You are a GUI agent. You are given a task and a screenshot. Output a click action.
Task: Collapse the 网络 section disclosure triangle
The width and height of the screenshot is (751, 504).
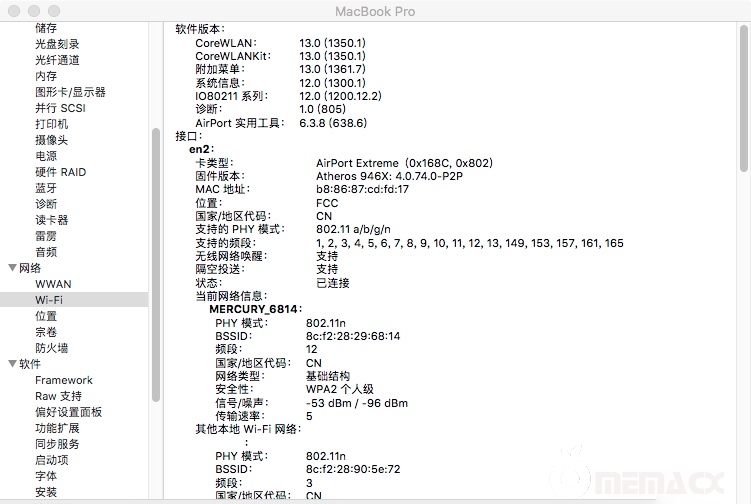(x=12, y=268)
